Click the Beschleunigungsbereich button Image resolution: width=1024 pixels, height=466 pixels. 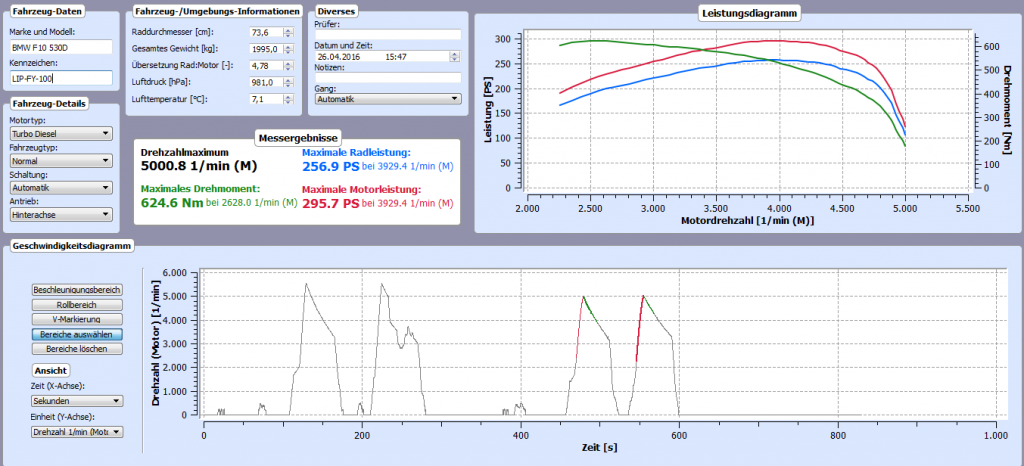point(77,290)
